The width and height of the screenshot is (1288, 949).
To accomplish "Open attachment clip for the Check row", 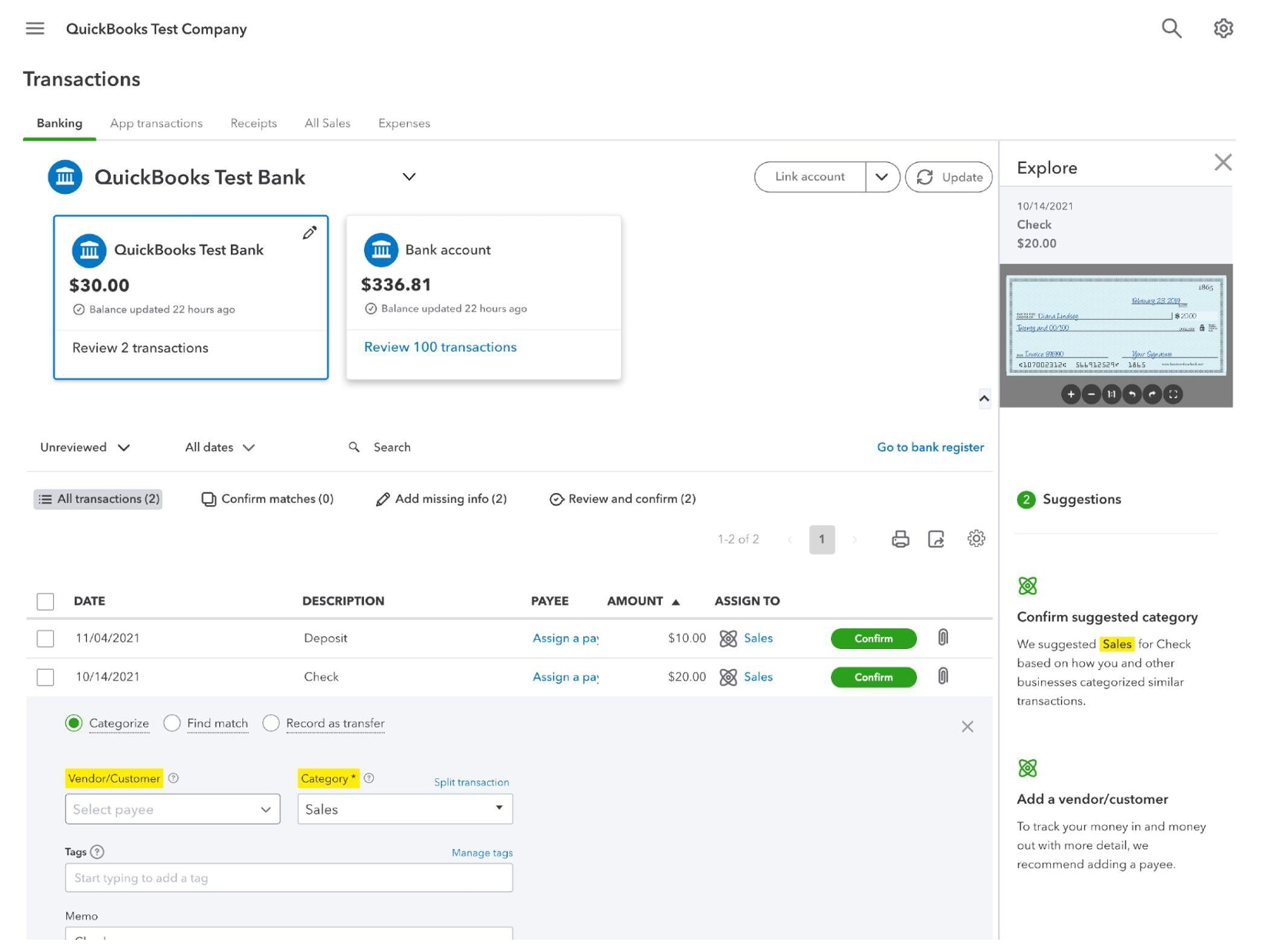I will point(943,677).
